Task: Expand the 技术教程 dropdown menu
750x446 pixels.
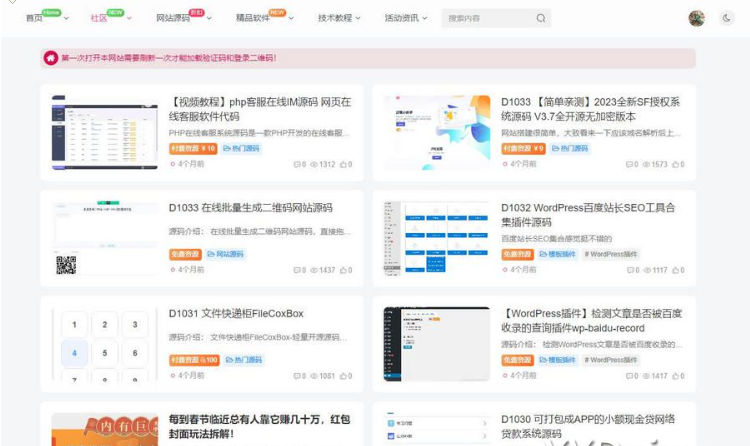Action: click(x=358, y=19)
